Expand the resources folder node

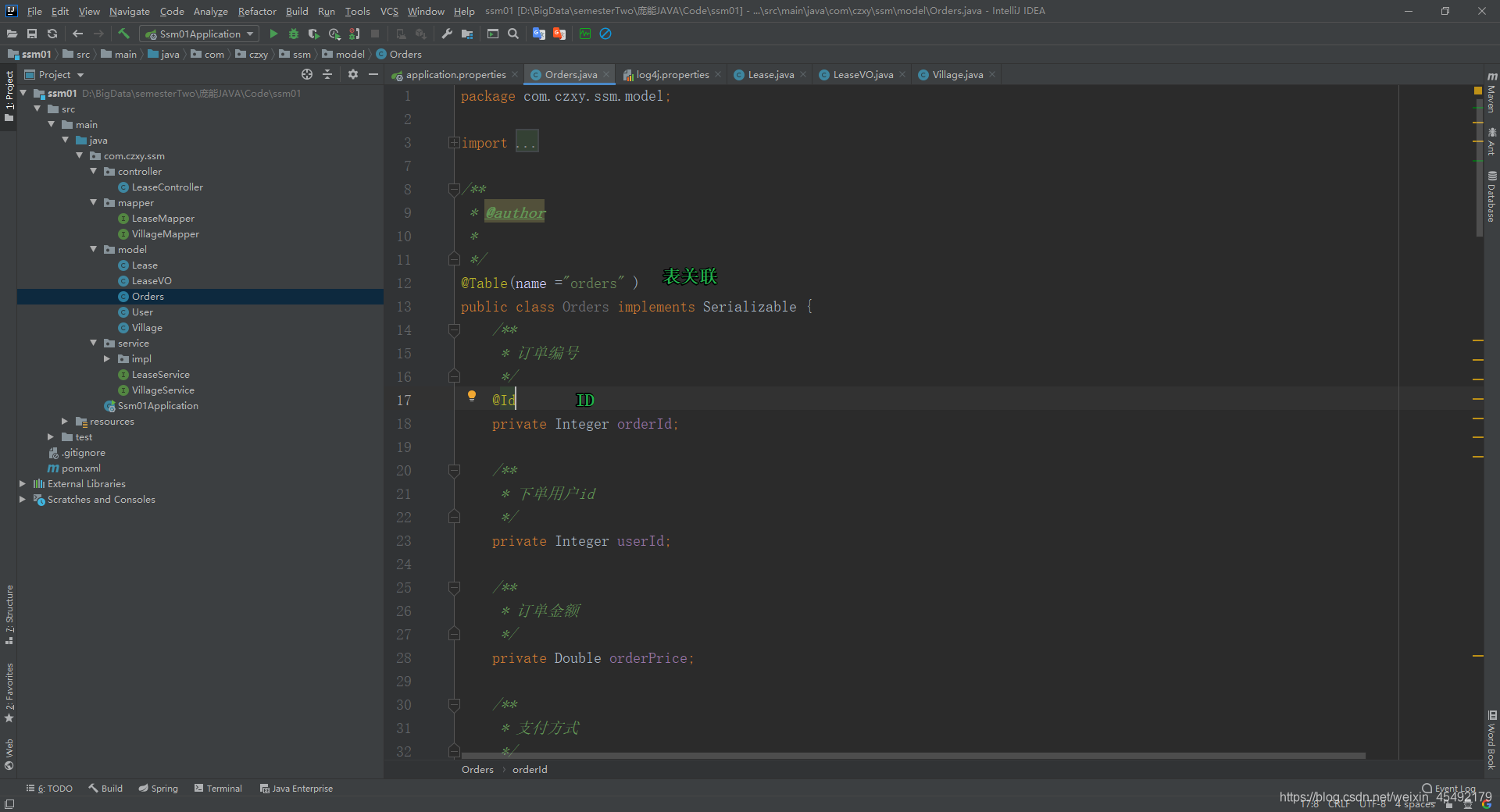point(65,421)
